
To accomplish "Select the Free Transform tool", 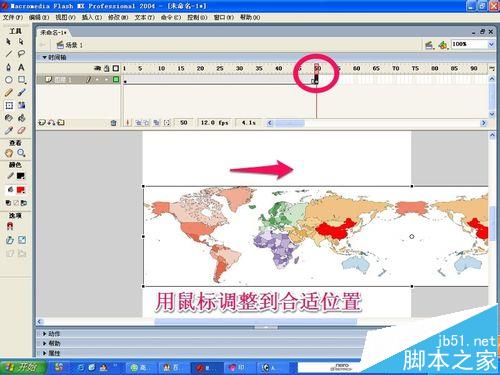I will 9,105.
